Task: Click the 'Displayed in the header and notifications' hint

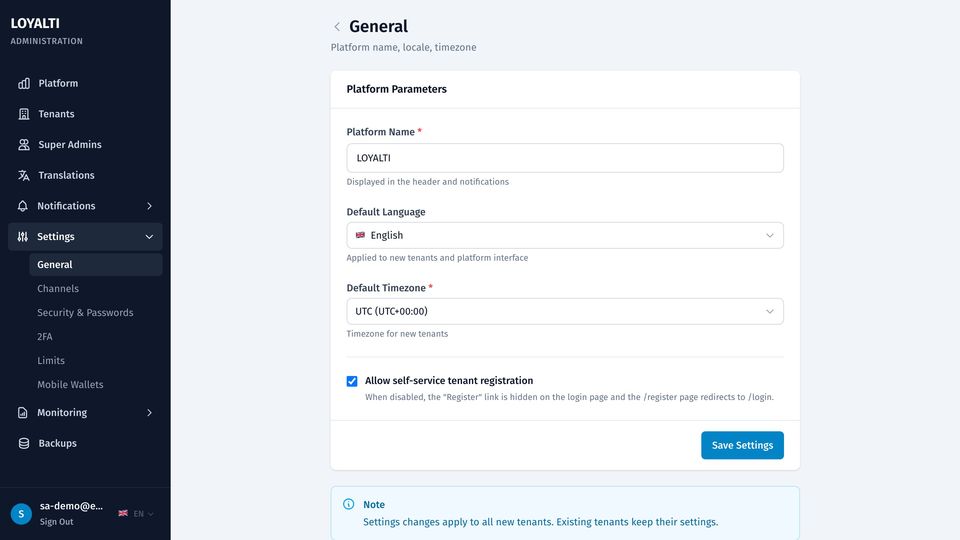Action: tap(427, 182)
